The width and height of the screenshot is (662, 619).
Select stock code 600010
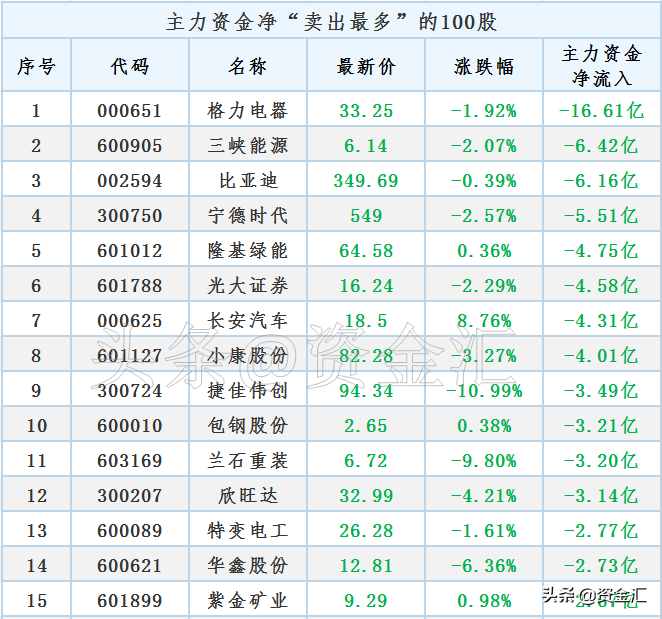point(130,426)
